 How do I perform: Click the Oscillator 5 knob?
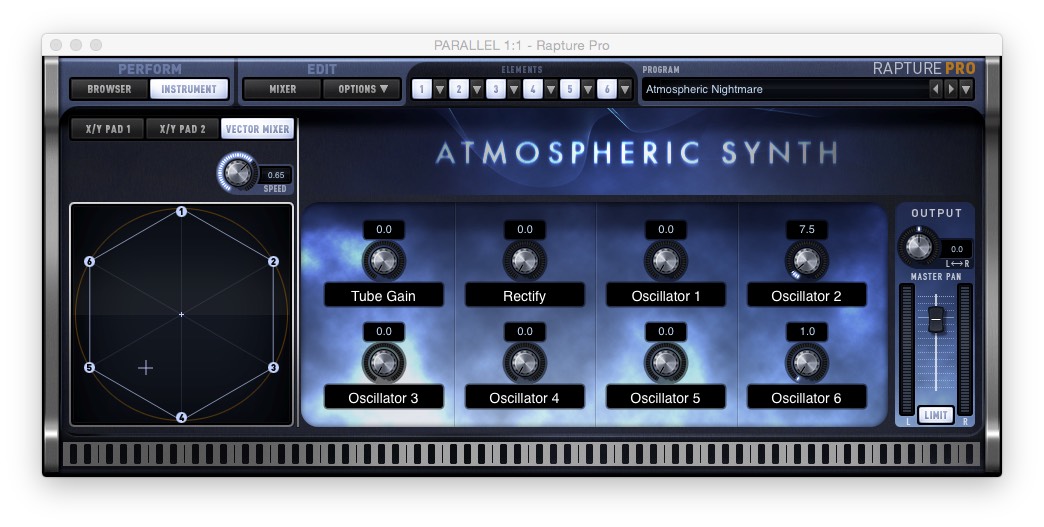tap(666, 363)
